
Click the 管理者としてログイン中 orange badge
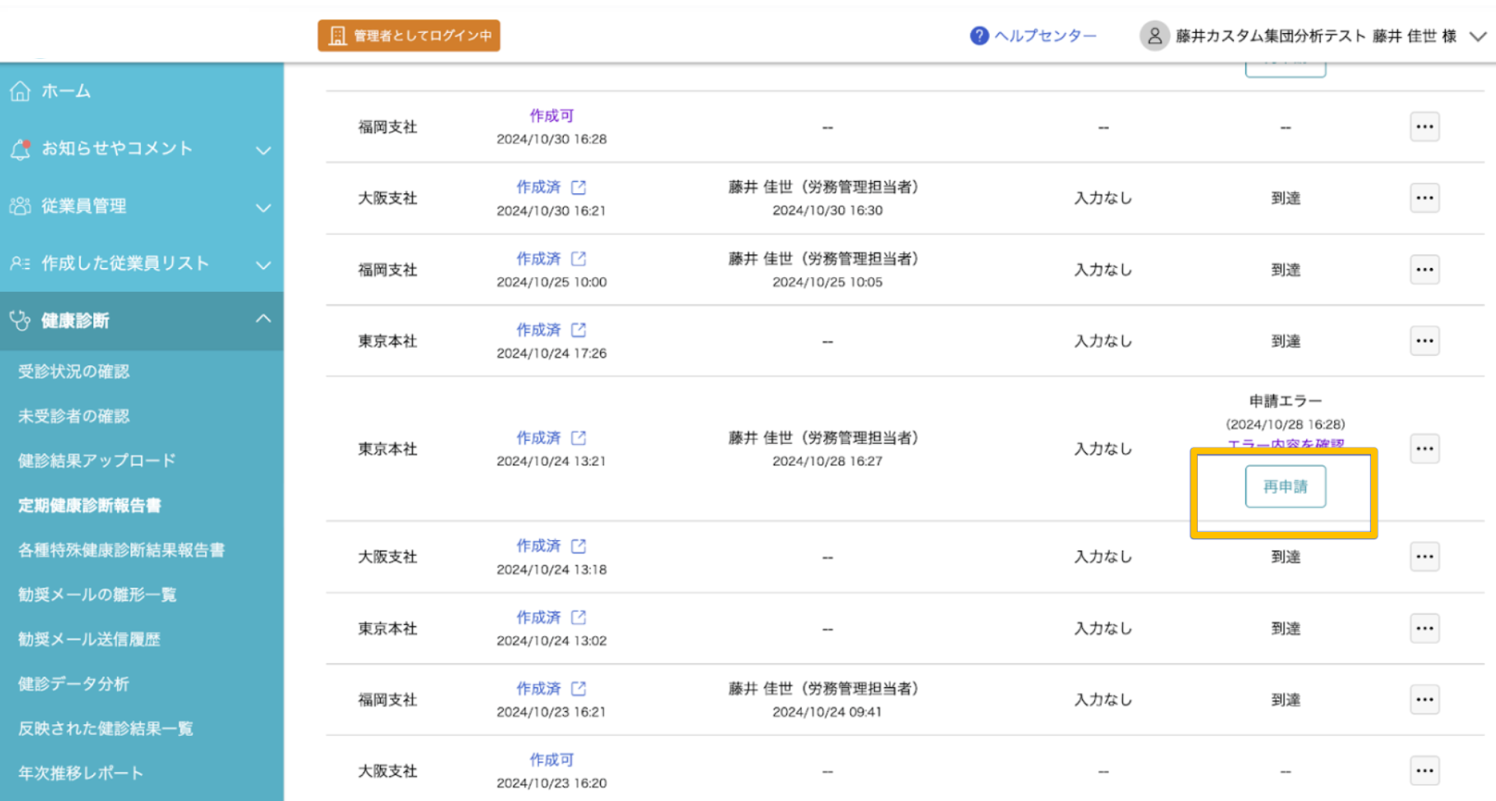pyautogui.click(x=409, y=36)
